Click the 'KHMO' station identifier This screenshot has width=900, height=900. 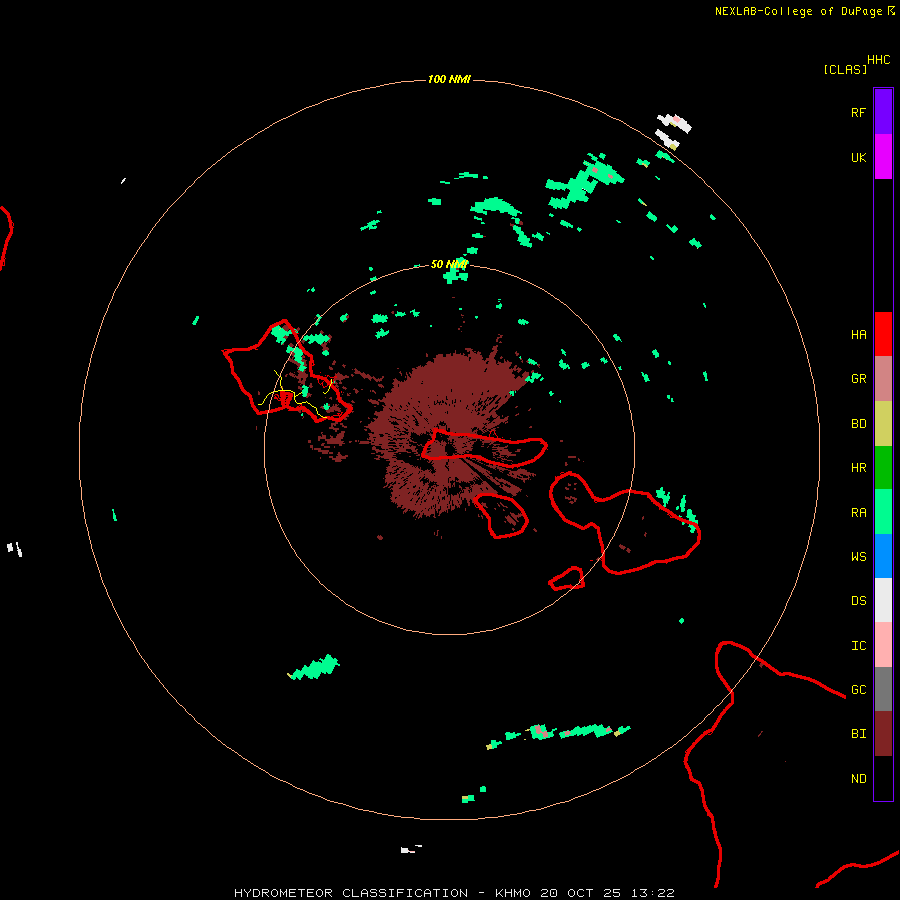pos(513,893)
